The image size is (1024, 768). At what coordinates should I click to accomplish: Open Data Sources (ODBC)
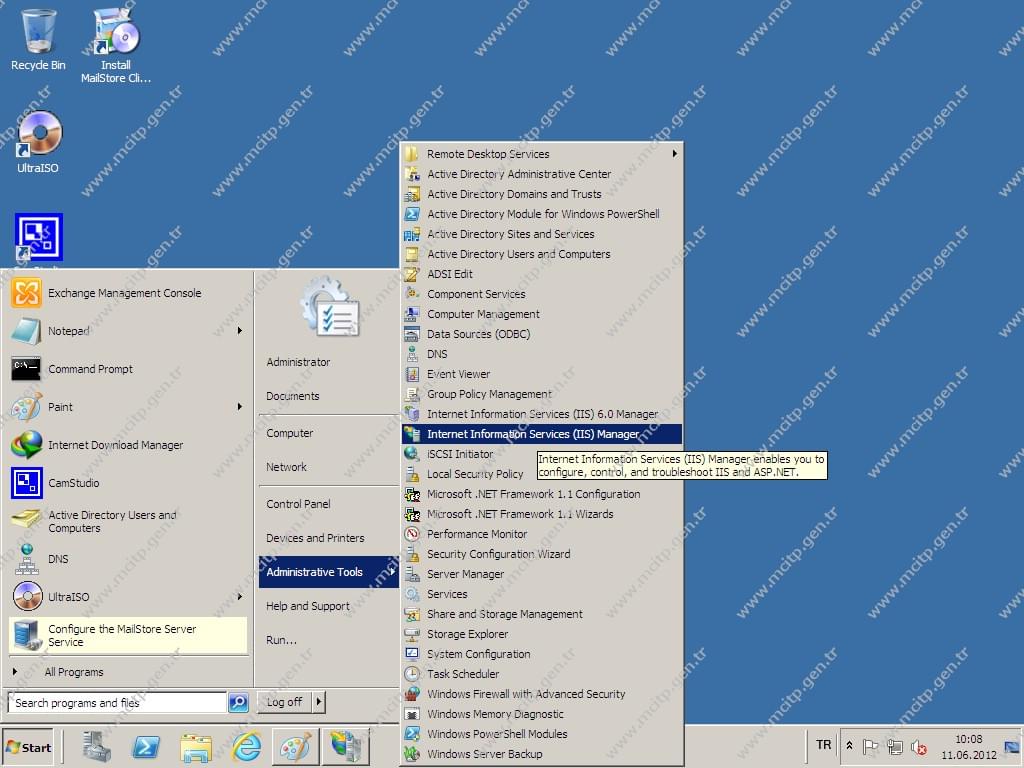point(542,334)
